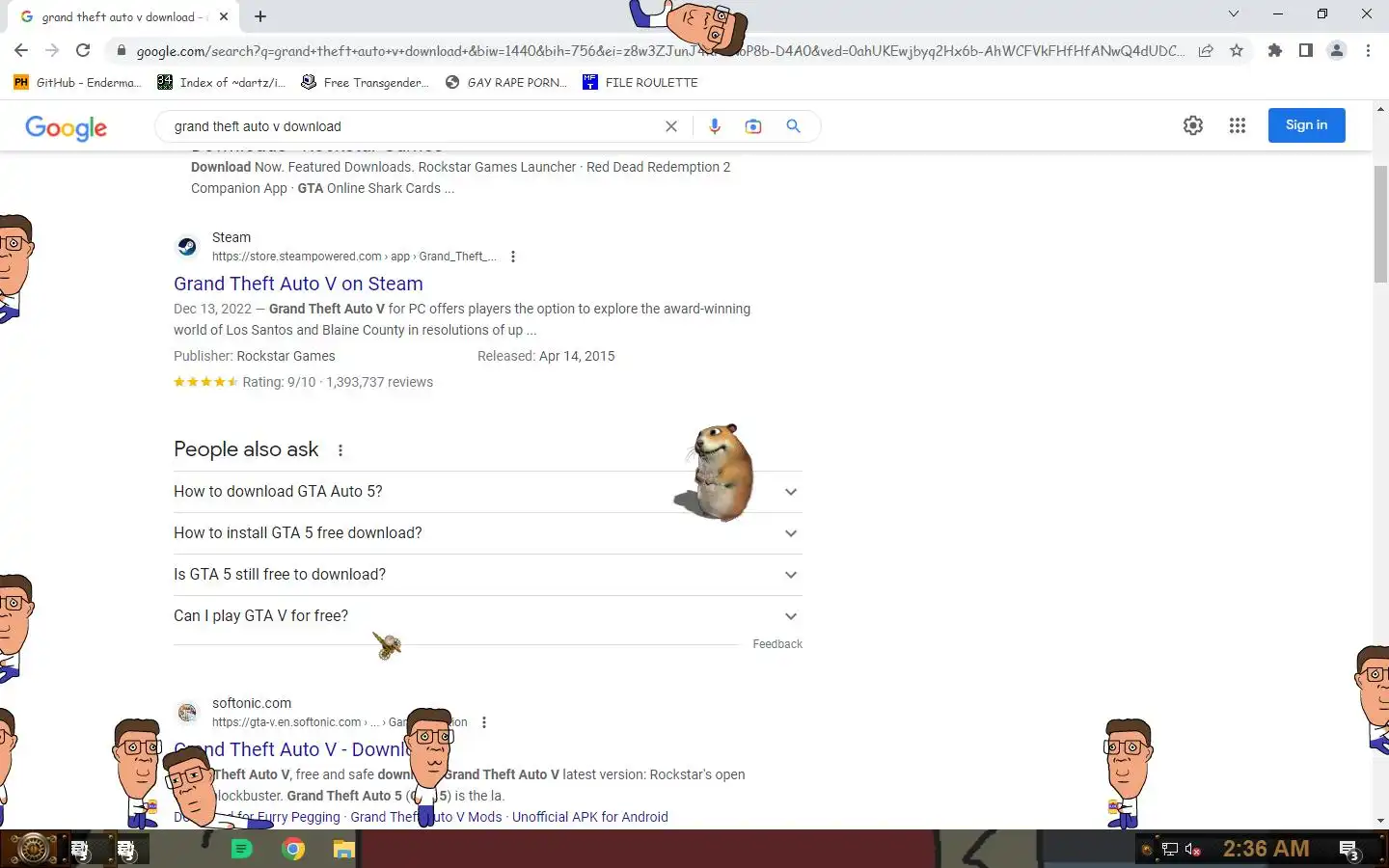Bookmark this page with the star icon
This screenshot has width=1389, height=868.
(1237, 51)
